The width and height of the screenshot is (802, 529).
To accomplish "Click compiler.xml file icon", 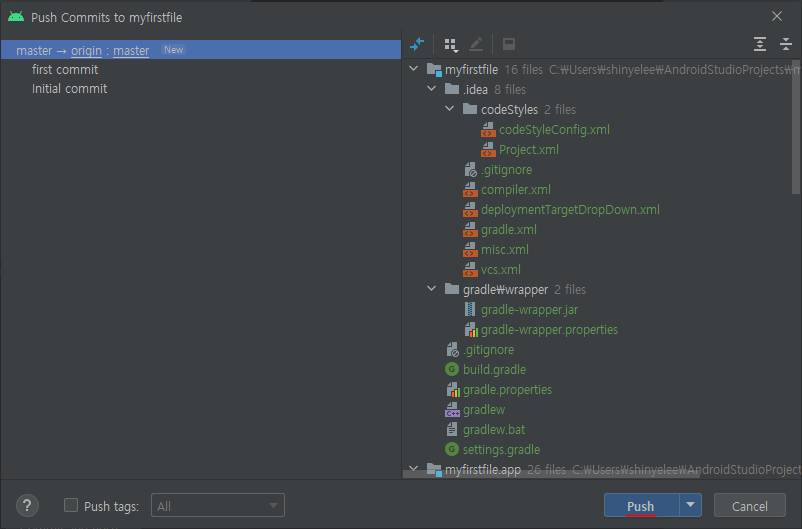I will click(x=470, y=190).
